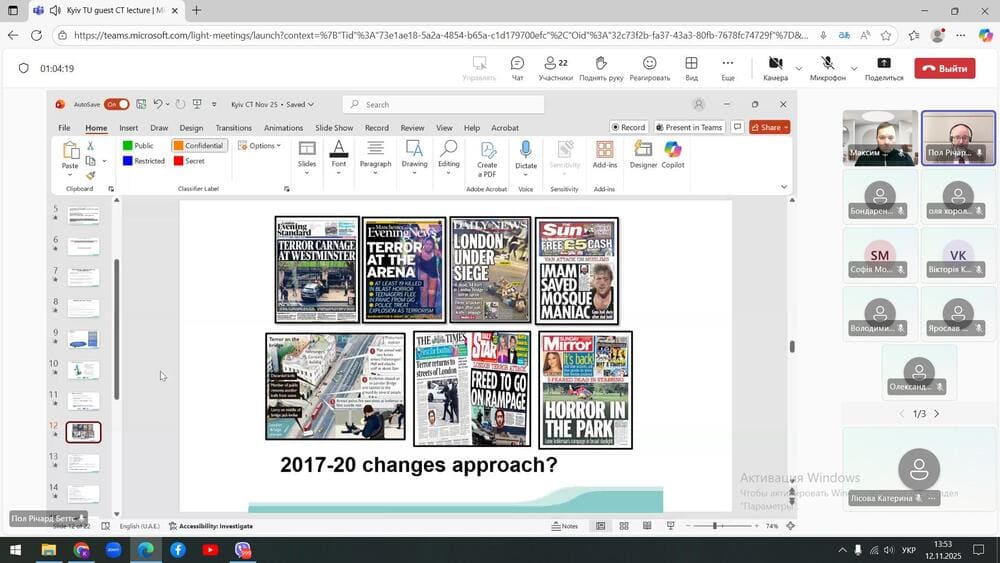Go to next page of participants
The image size is (1000, 563).
click(x=937, y=414)
